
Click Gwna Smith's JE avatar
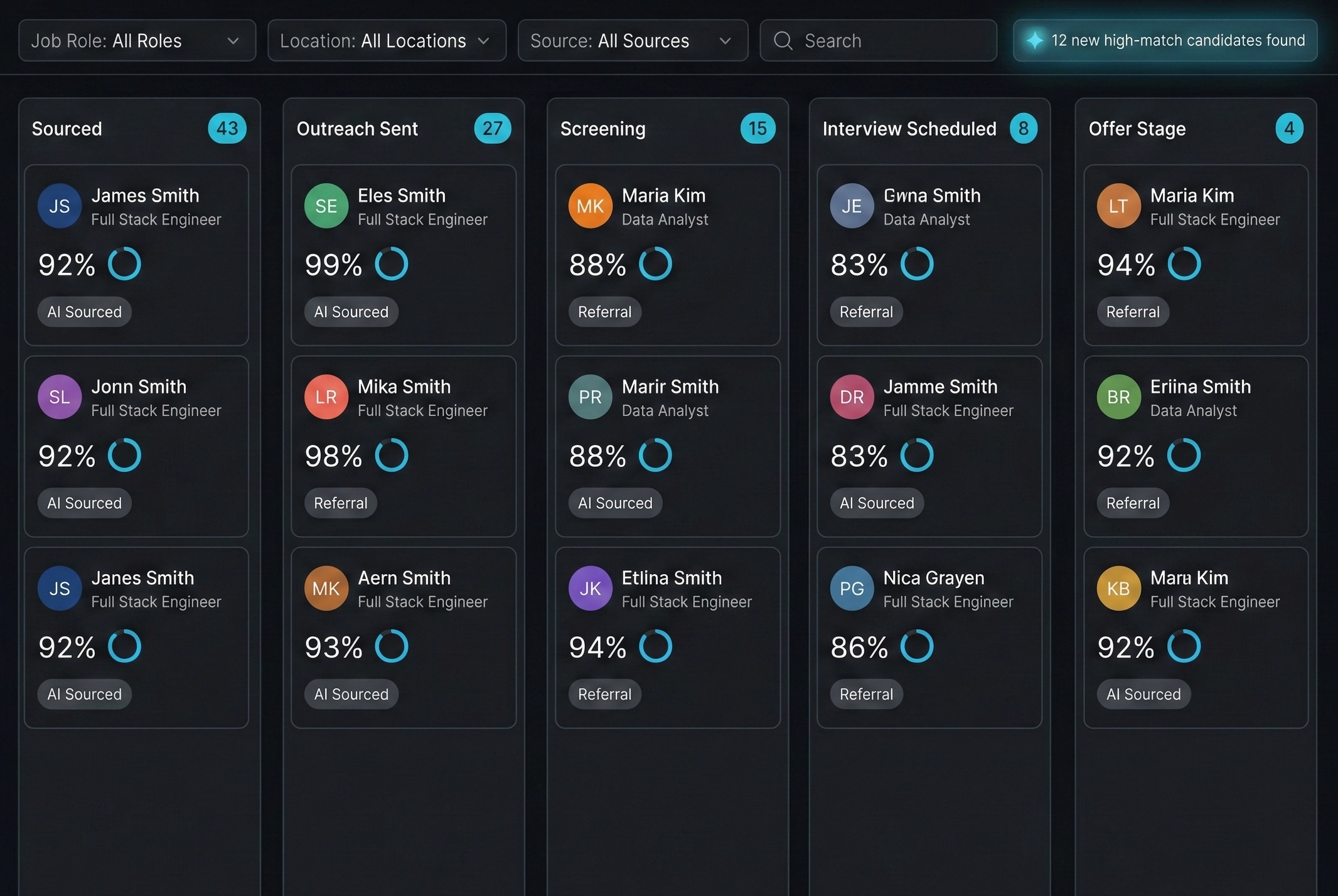(852, 205)
